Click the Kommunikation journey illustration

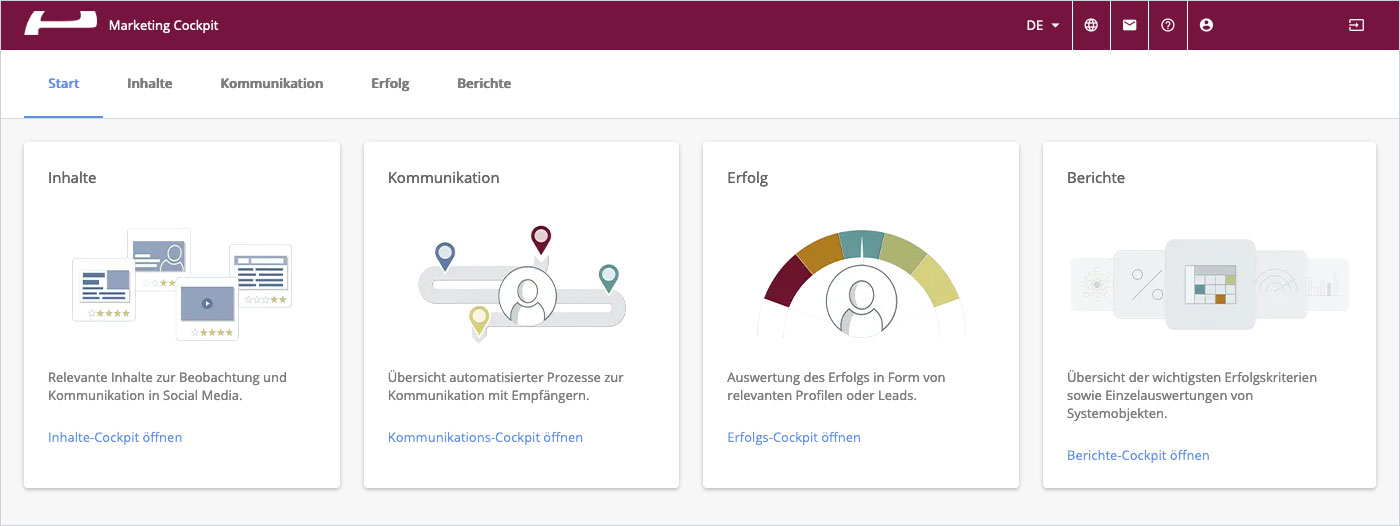tap(521, 285)
